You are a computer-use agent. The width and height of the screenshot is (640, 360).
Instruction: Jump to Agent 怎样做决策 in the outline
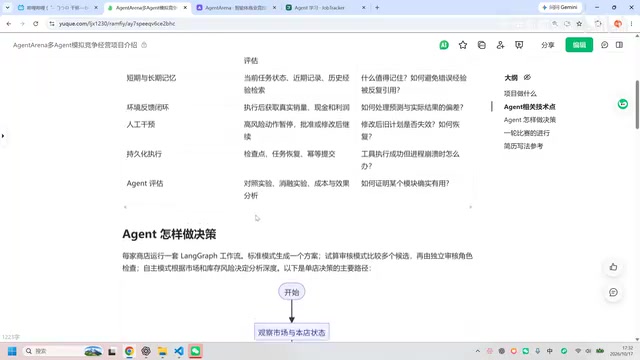529,120
